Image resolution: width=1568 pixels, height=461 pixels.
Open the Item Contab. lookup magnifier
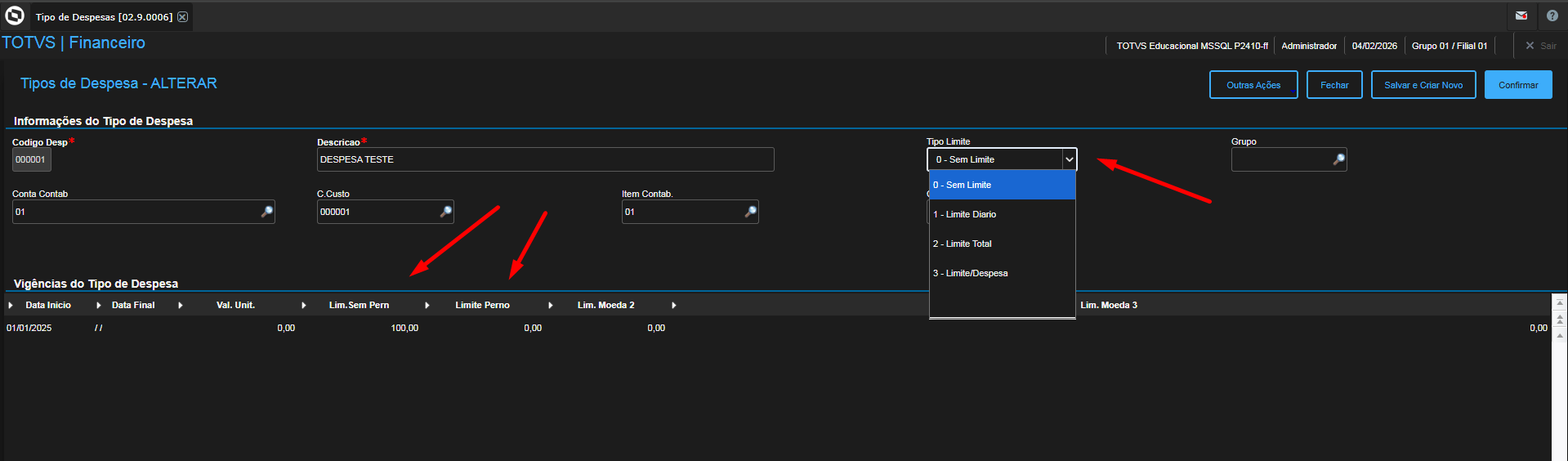pos(750,212)
